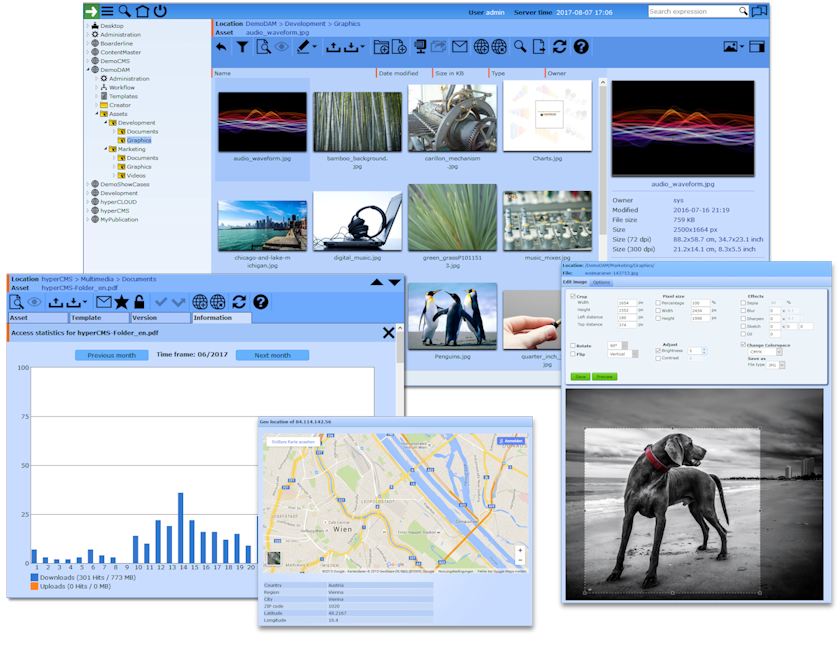Click the Development breadcrumb link
Viewport: 840px width, 651px height.
click(x=305, y=24)
